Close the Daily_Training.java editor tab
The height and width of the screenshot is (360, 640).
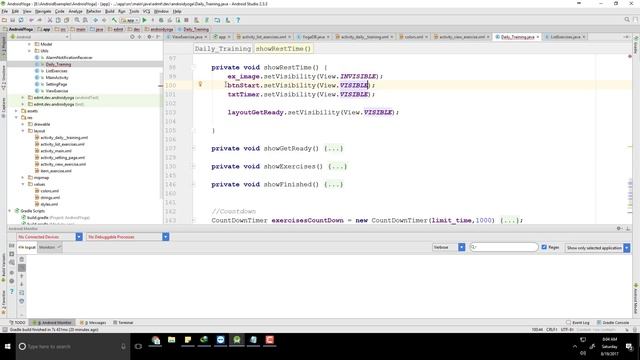coord(538,37)
